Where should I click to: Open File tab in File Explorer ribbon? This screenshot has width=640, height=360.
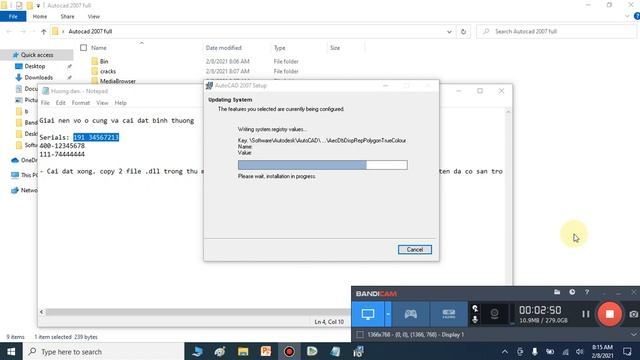pos(13,16)
